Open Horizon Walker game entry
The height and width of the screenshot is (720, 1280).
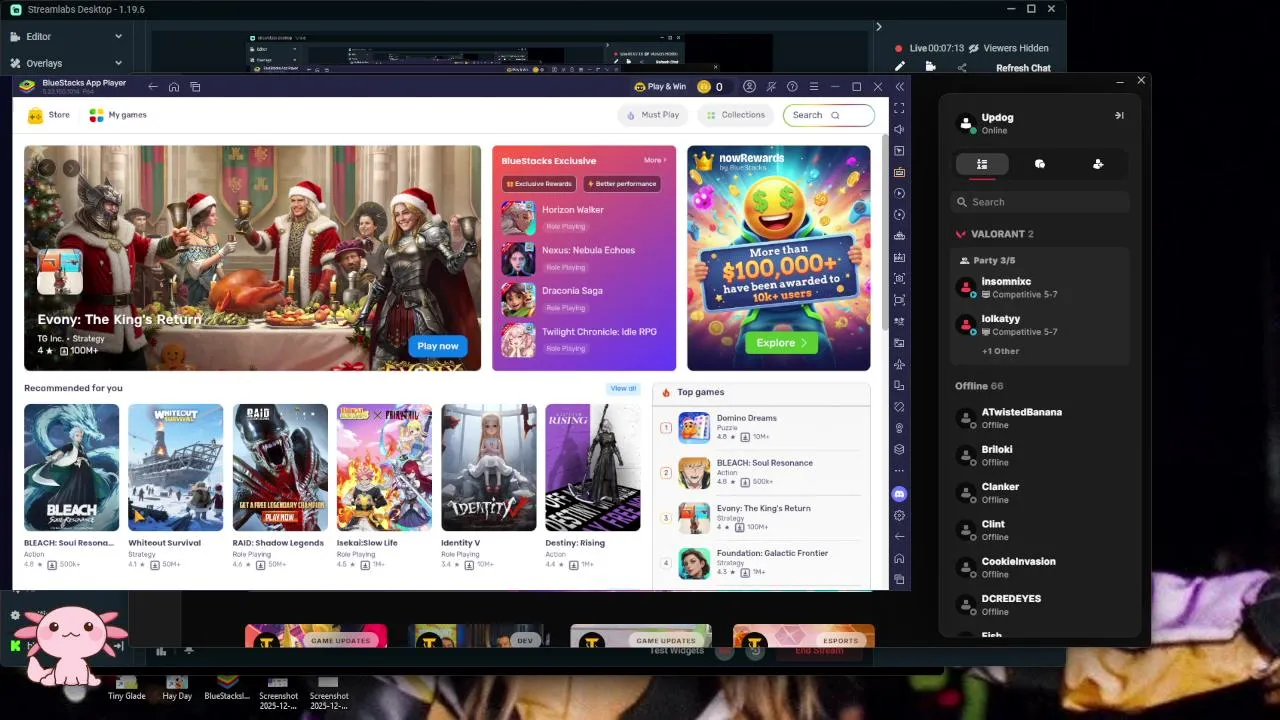coord(583,217)
